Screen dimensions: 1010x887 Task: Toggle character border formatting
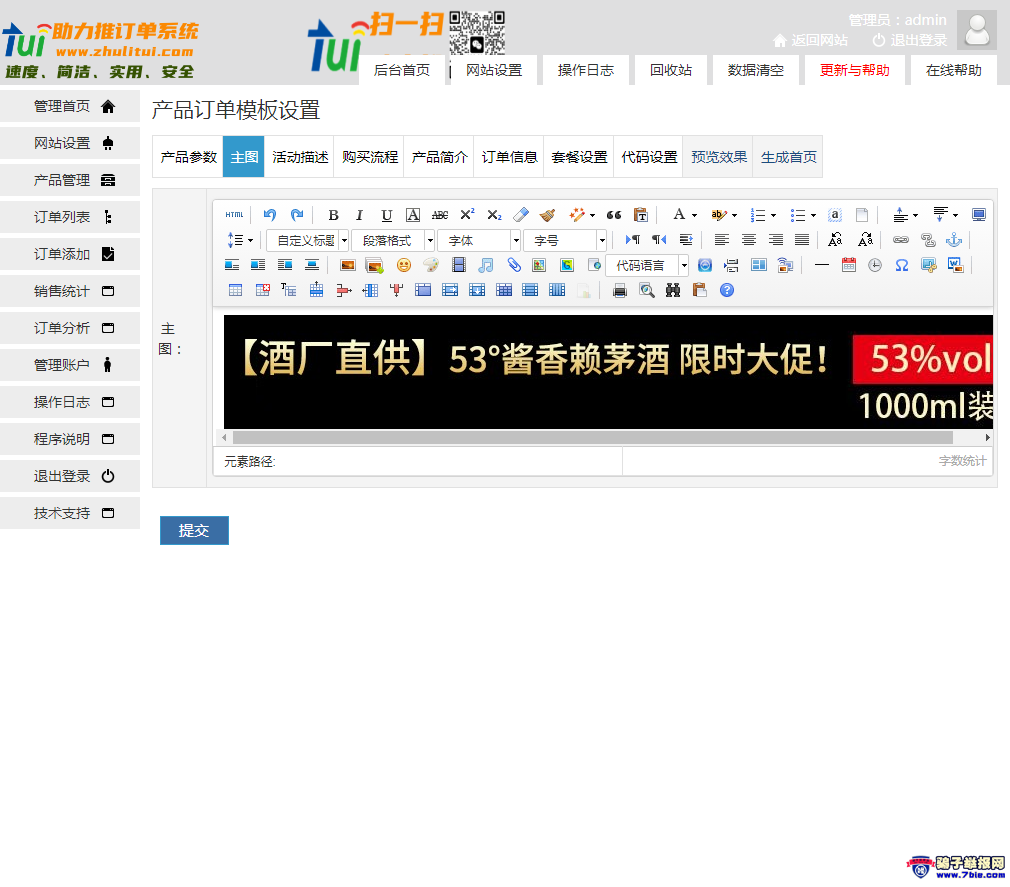tap(413, 215)
